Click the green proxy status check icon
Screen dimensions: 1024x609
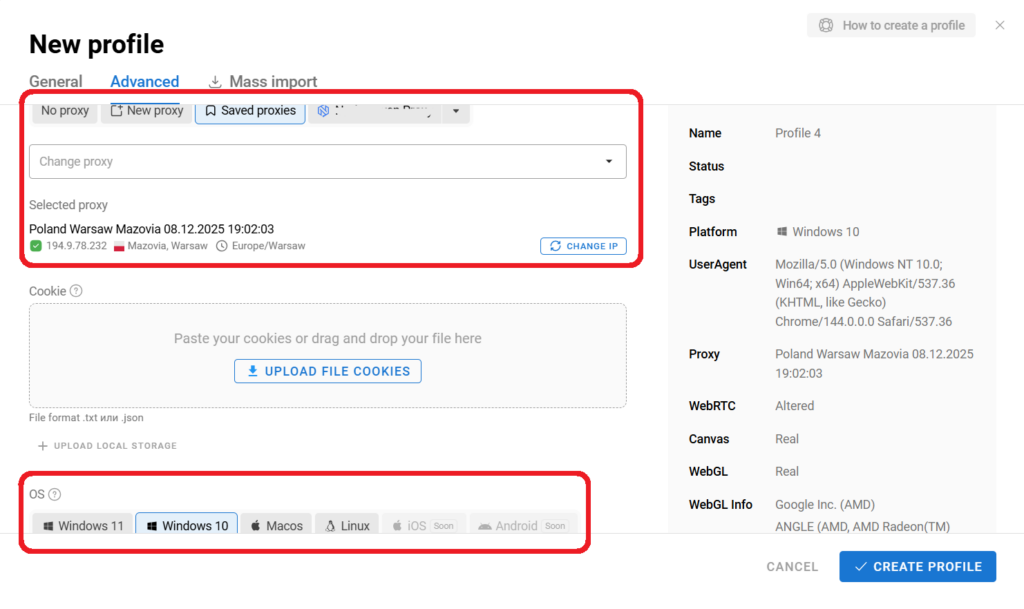click(x=36, y=246)
